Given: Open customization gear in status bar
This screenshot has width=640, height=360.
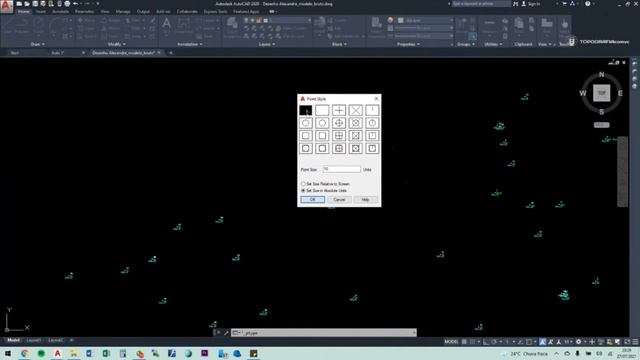Looking at the screenshot, I should pyautogui.click(x=578, y=342).
